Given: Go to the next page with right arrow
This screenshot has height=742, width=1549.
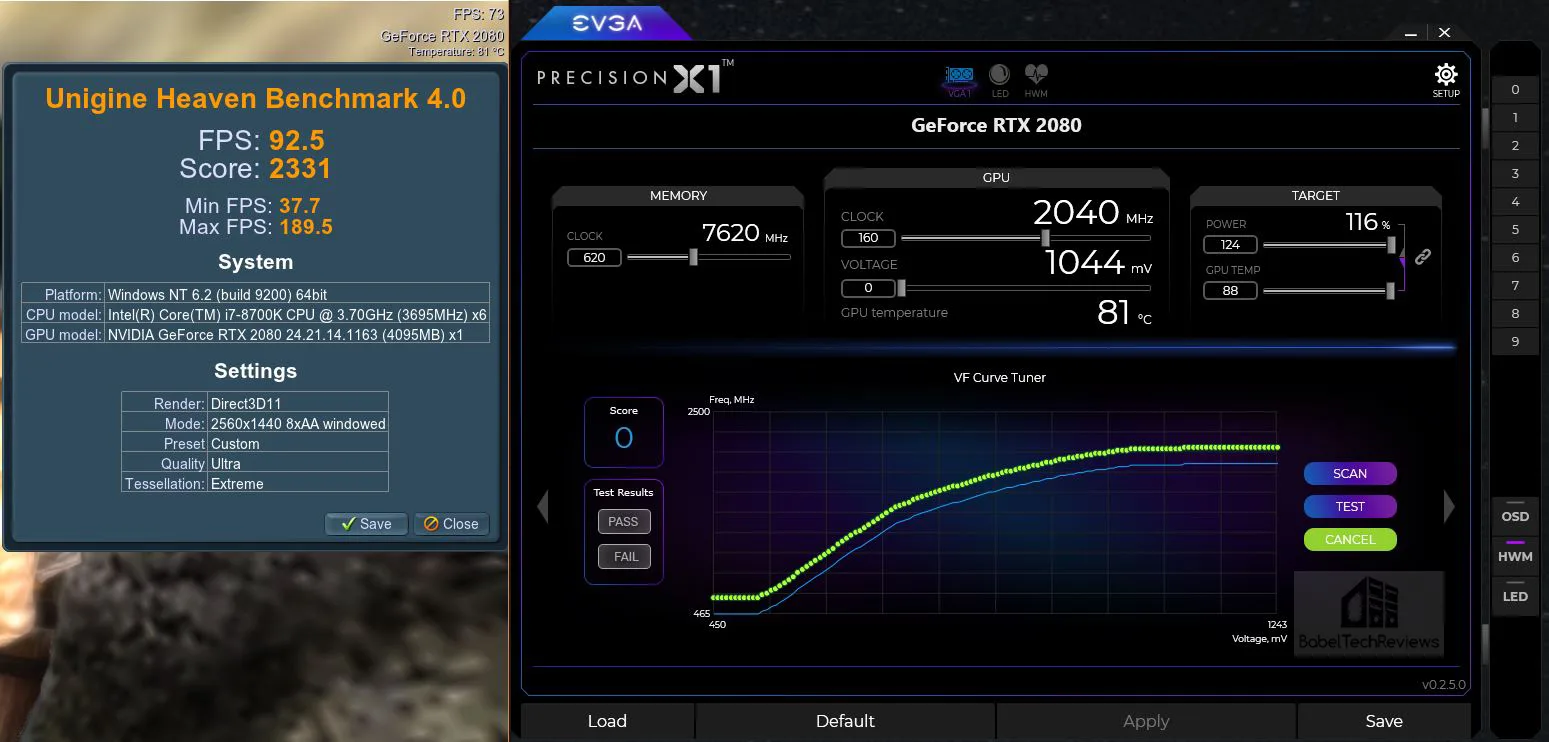Looking at the screenshot, I should 1449,507.
